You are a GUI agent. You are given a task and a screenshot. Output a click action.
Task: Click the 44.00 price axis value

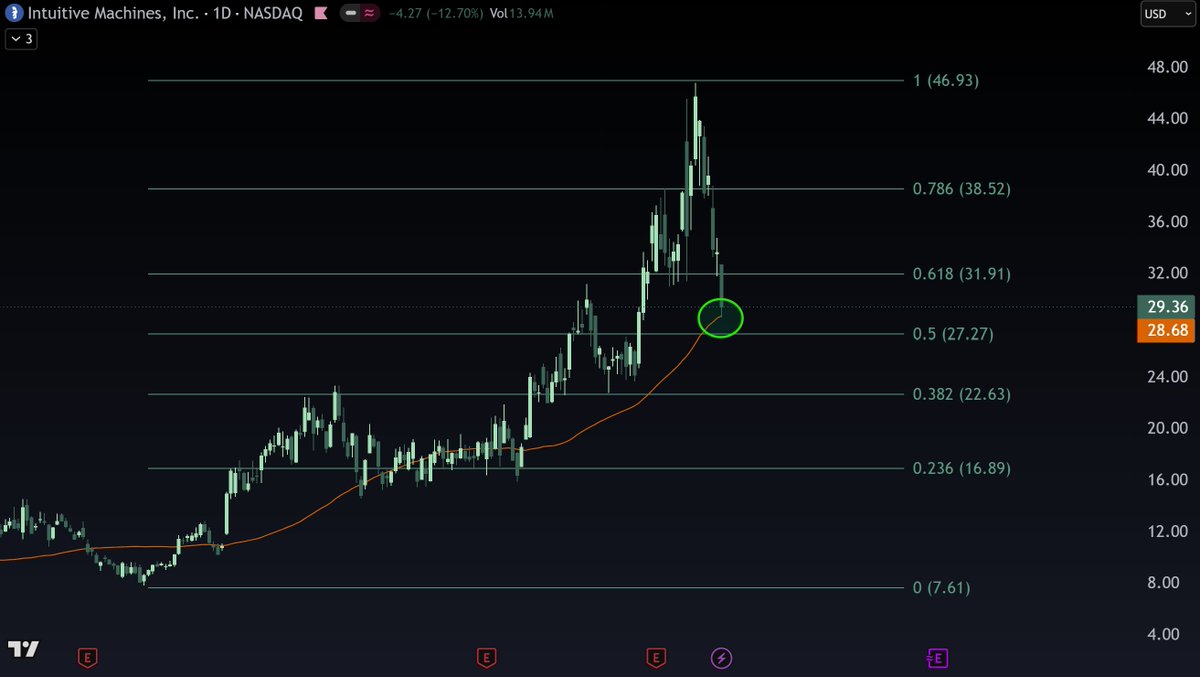(1167, 118)
